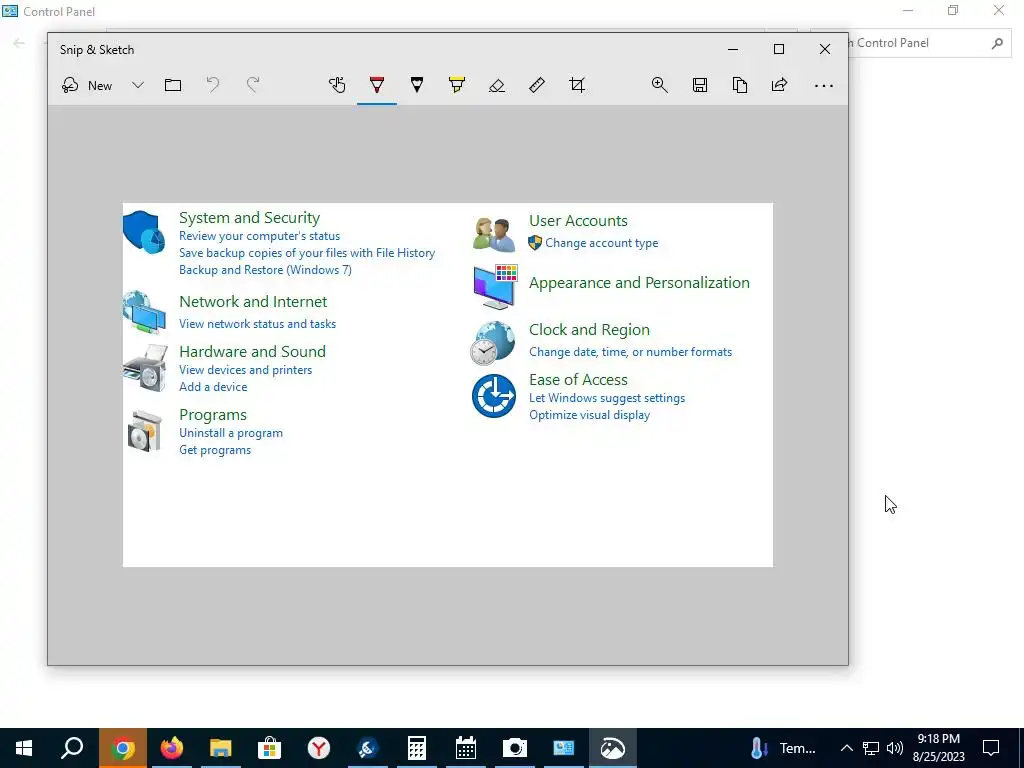Screen dimensions: 1024x768
Task: Select the black Pencil tool
Action: (x=417, y=86)
